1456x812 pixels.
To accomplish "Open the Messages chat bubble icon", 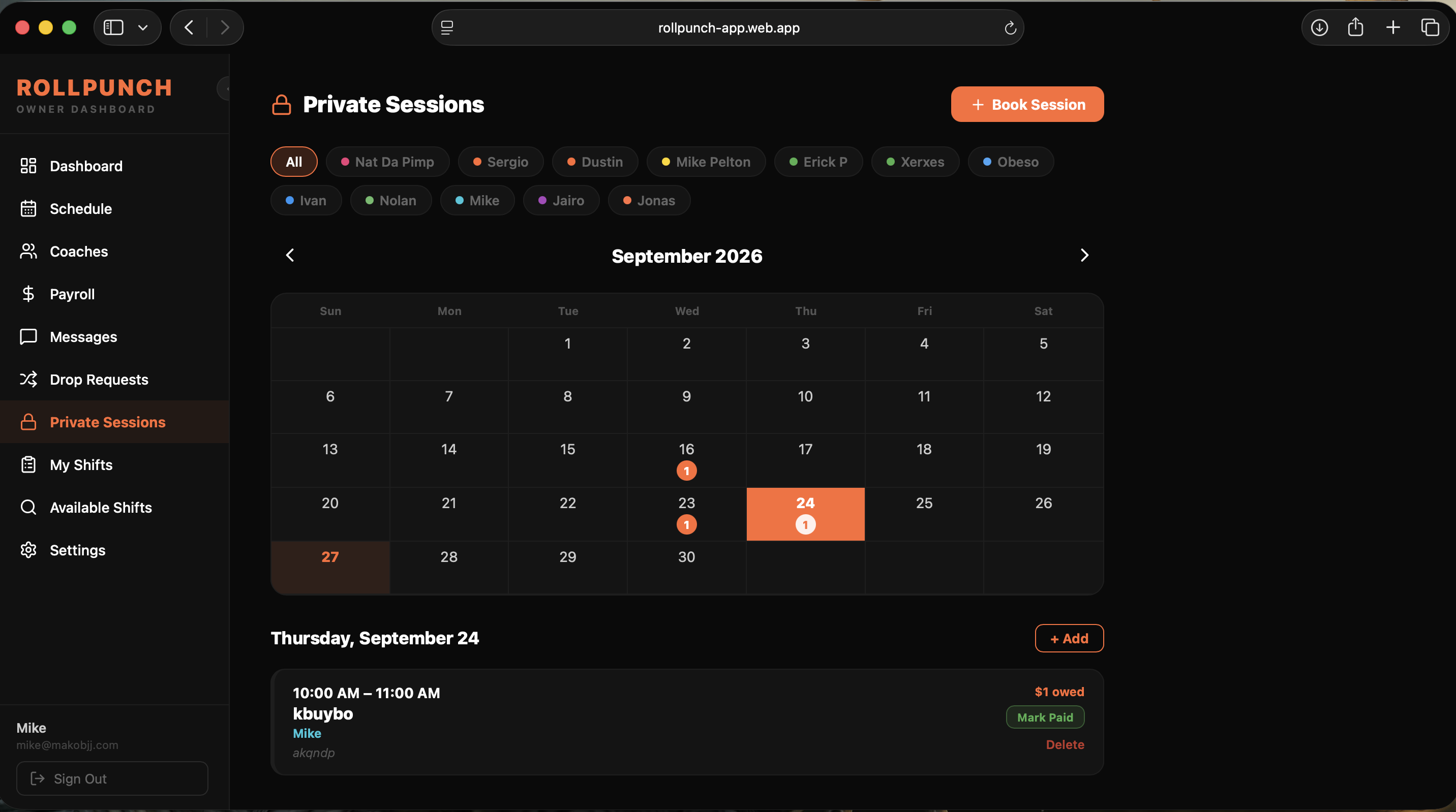I will point(28,337).
